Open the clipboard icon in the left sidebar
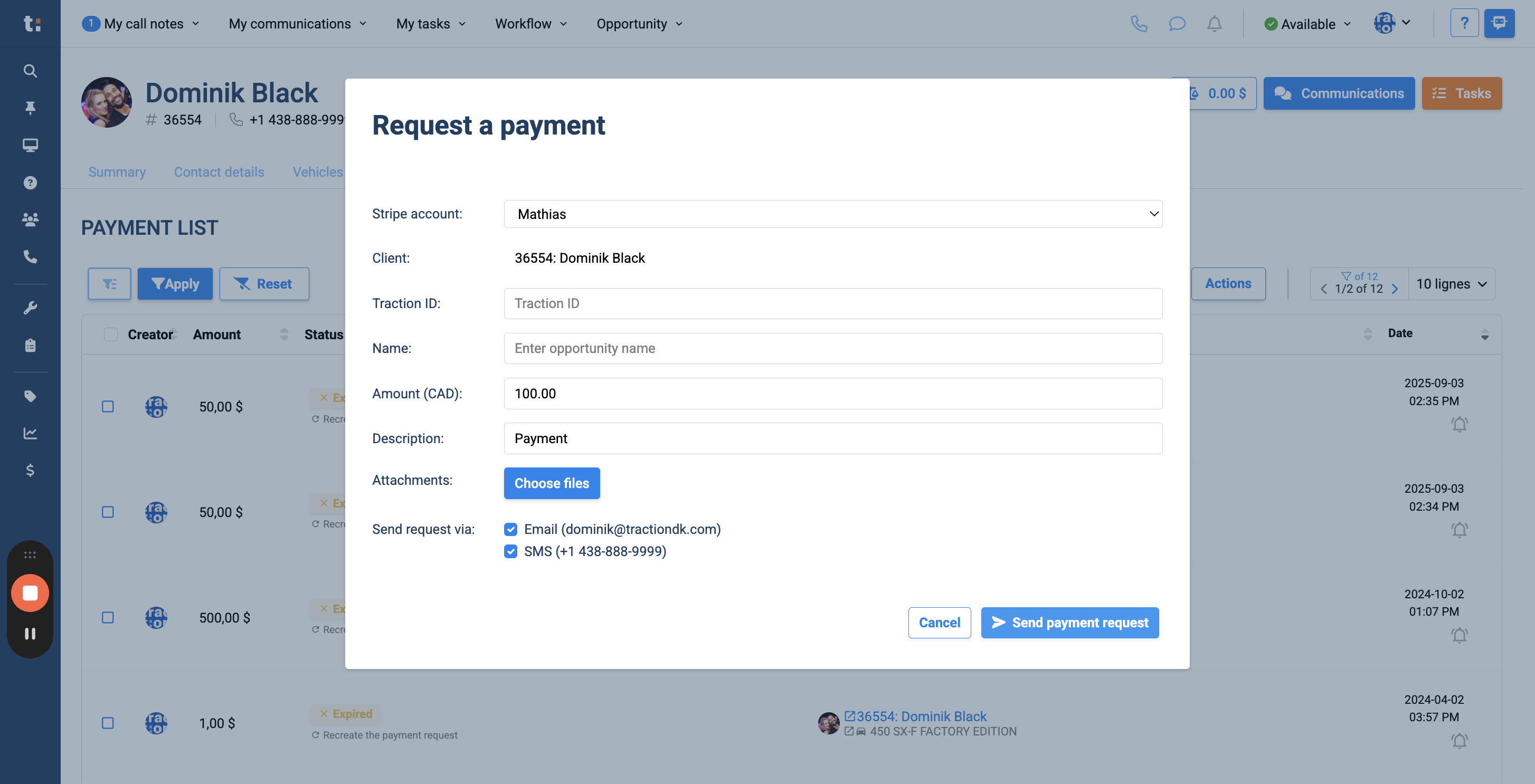1535x784 pixels. (30, 345)
